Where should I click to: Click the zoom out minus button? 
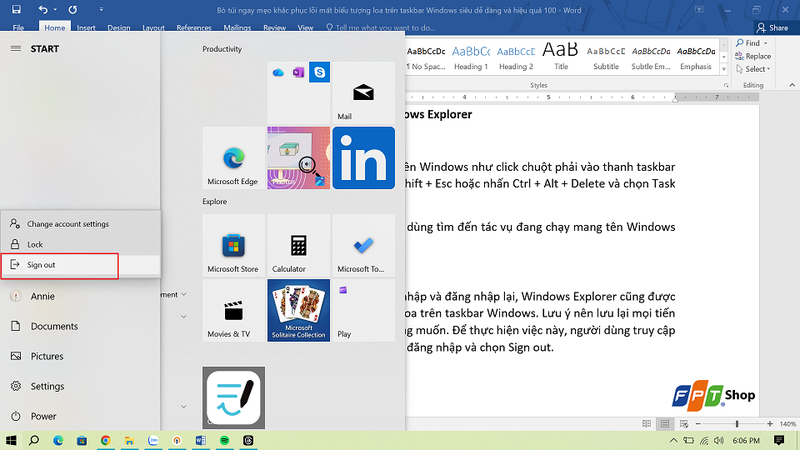point(698,424)
